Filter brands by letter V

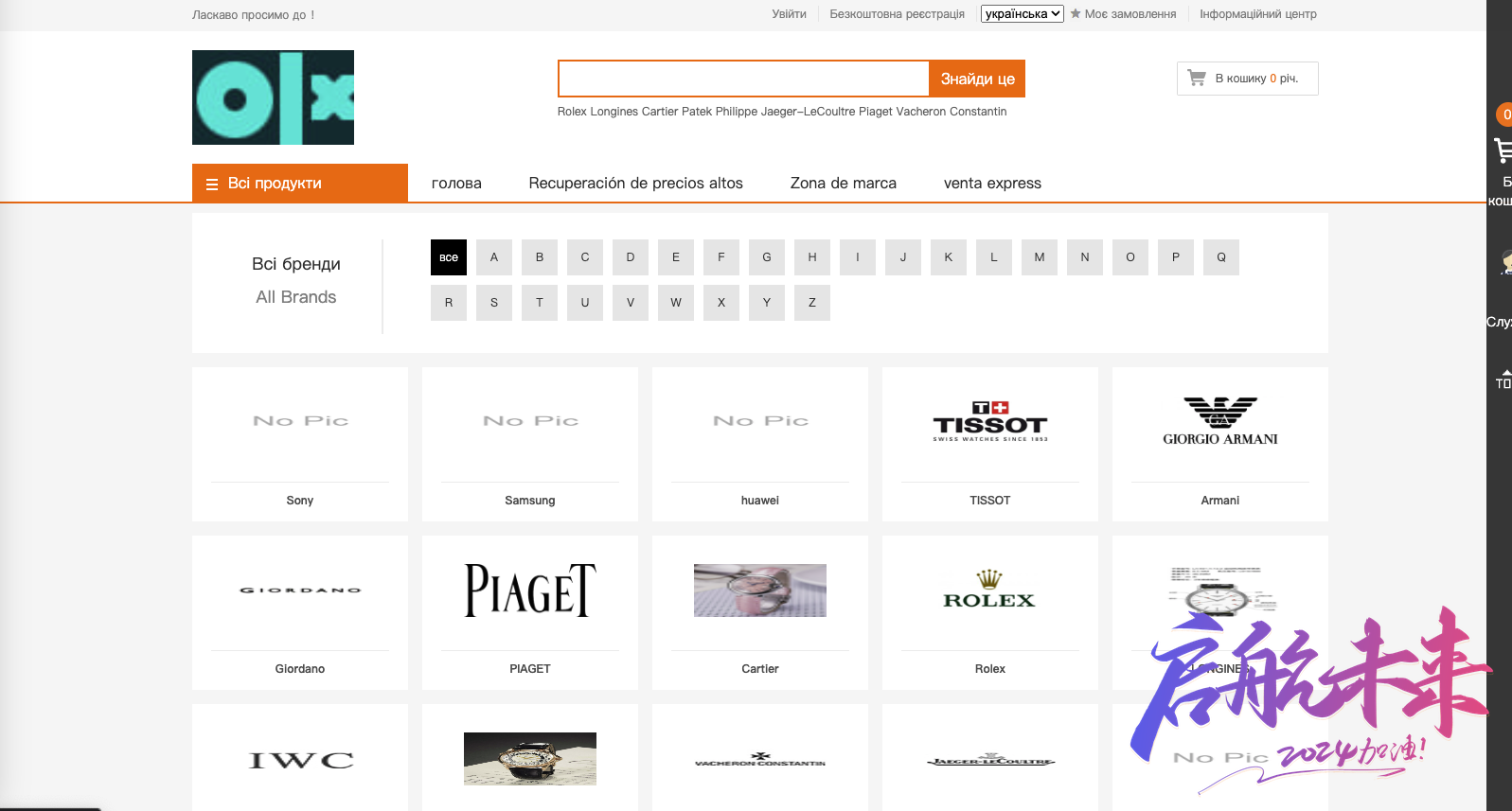[631, 303]
